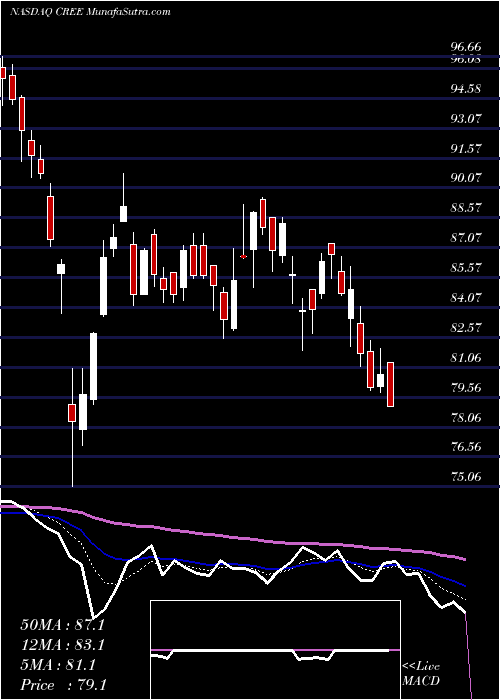
Task: Click the 5MA : 81.1 readout
Action: (58, 665)
